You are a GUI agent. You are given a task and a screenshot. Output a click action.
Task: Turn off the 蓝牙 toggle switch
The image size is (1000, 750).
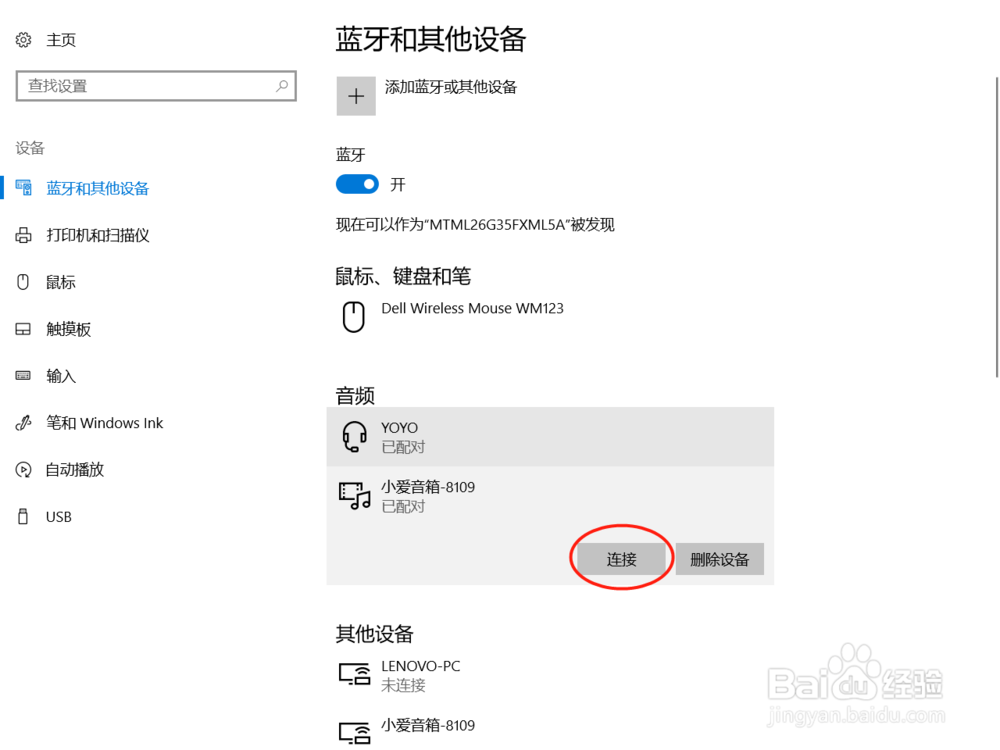tap(357, 184)
